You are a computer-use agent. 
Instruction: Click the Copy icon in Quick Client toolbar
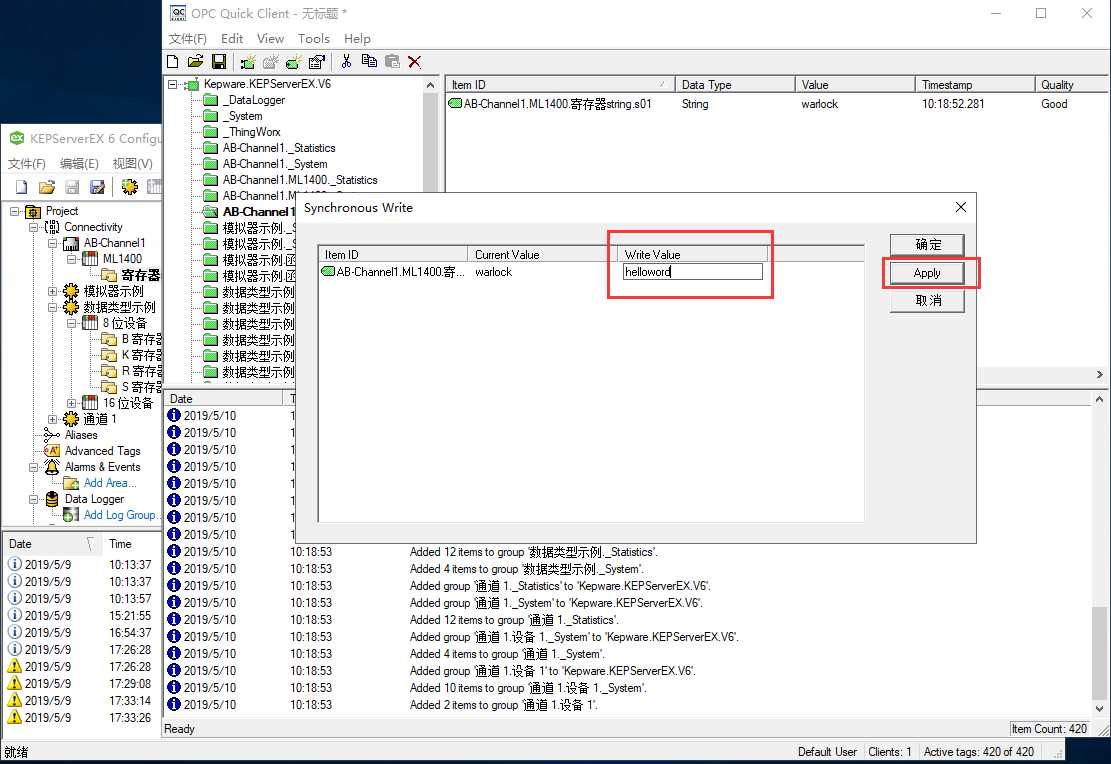[x=368, y=62]
